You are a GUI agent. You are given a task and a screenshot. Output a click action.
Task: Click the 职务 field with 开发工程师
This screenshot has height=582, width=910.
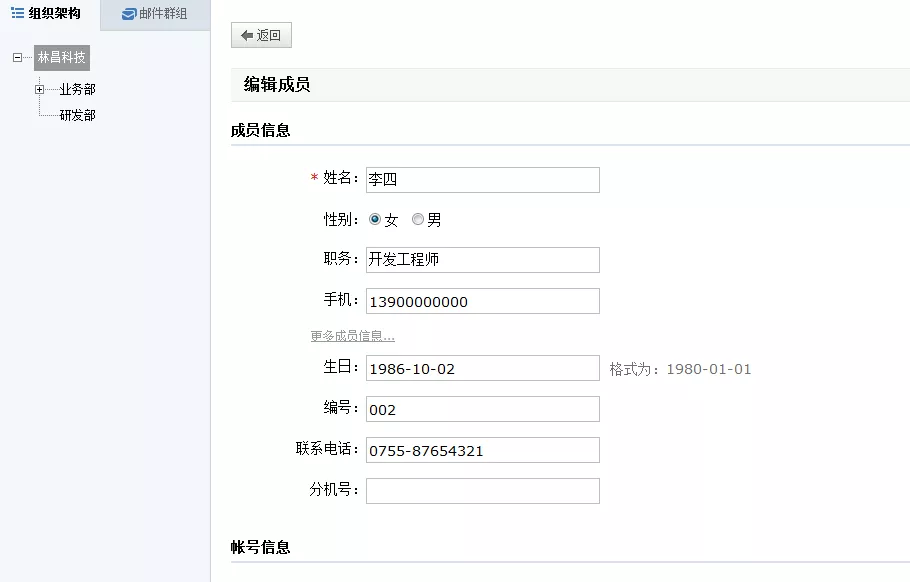point(482,260)
